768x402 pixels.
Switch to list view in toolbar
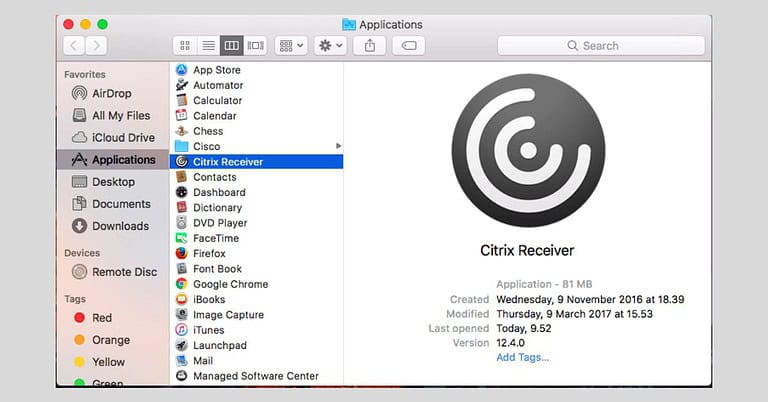pyautogui.click(x=209, y=46)
